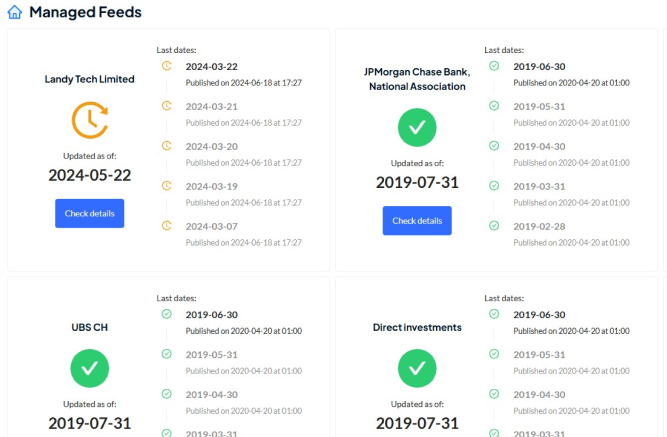Select the Landy Tech Limited feed name

(90, 79)
